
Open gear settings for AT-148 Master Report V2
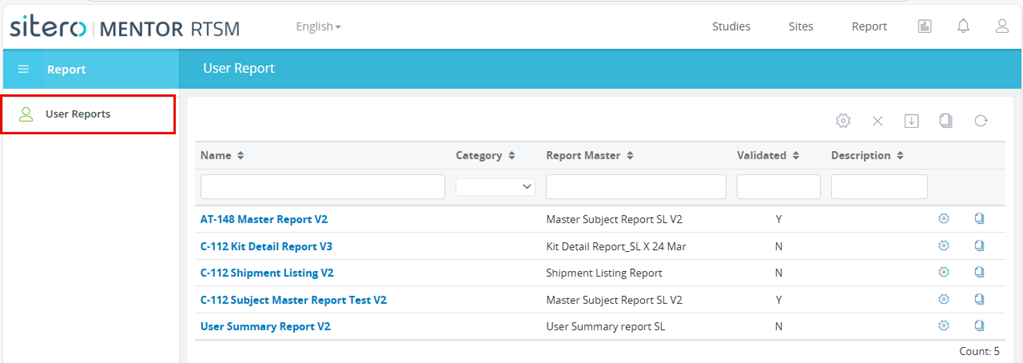943,219
